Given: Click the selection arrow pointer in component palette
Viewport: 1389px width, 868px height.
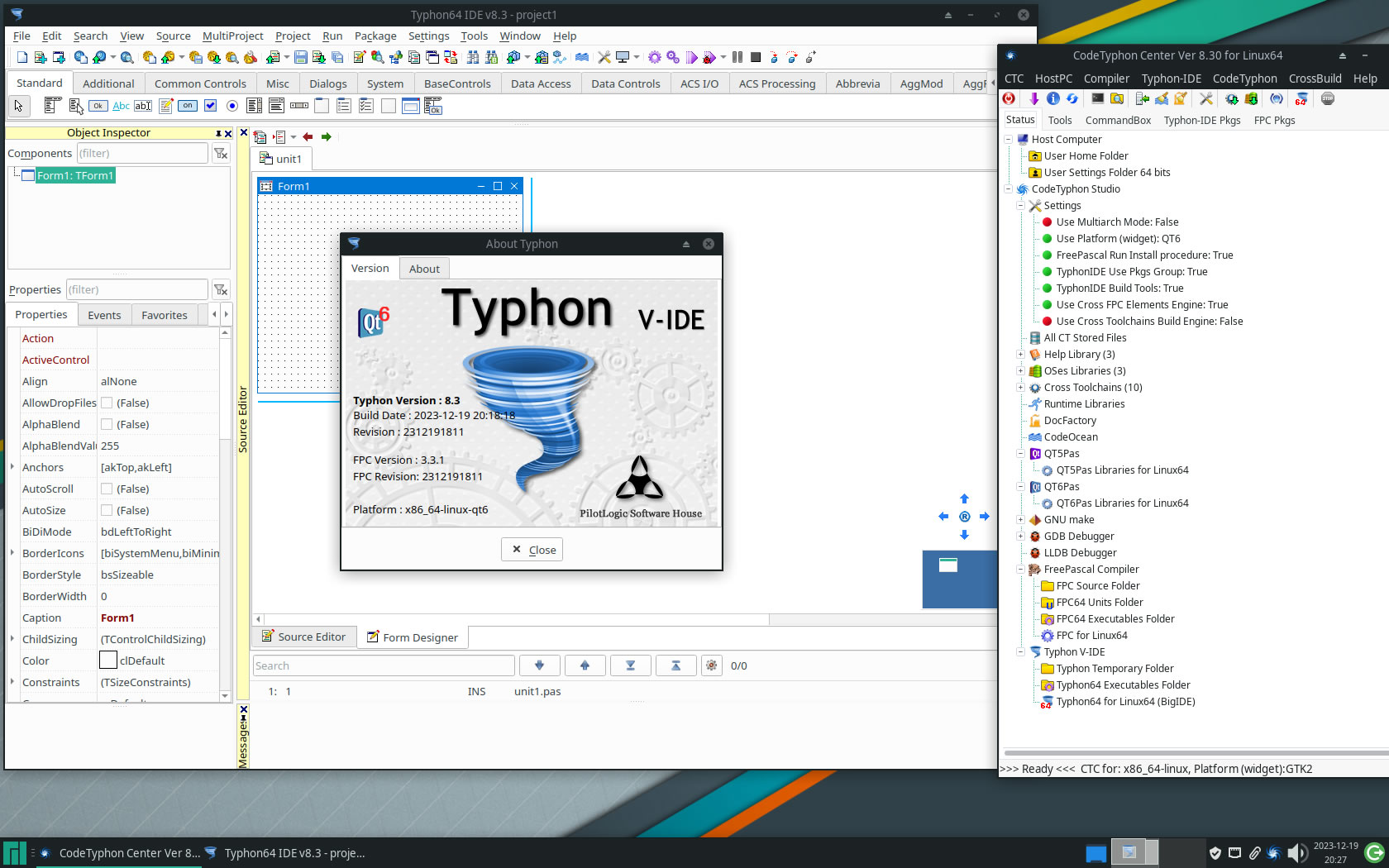Looking at the screenshot, I should (19, 106).
